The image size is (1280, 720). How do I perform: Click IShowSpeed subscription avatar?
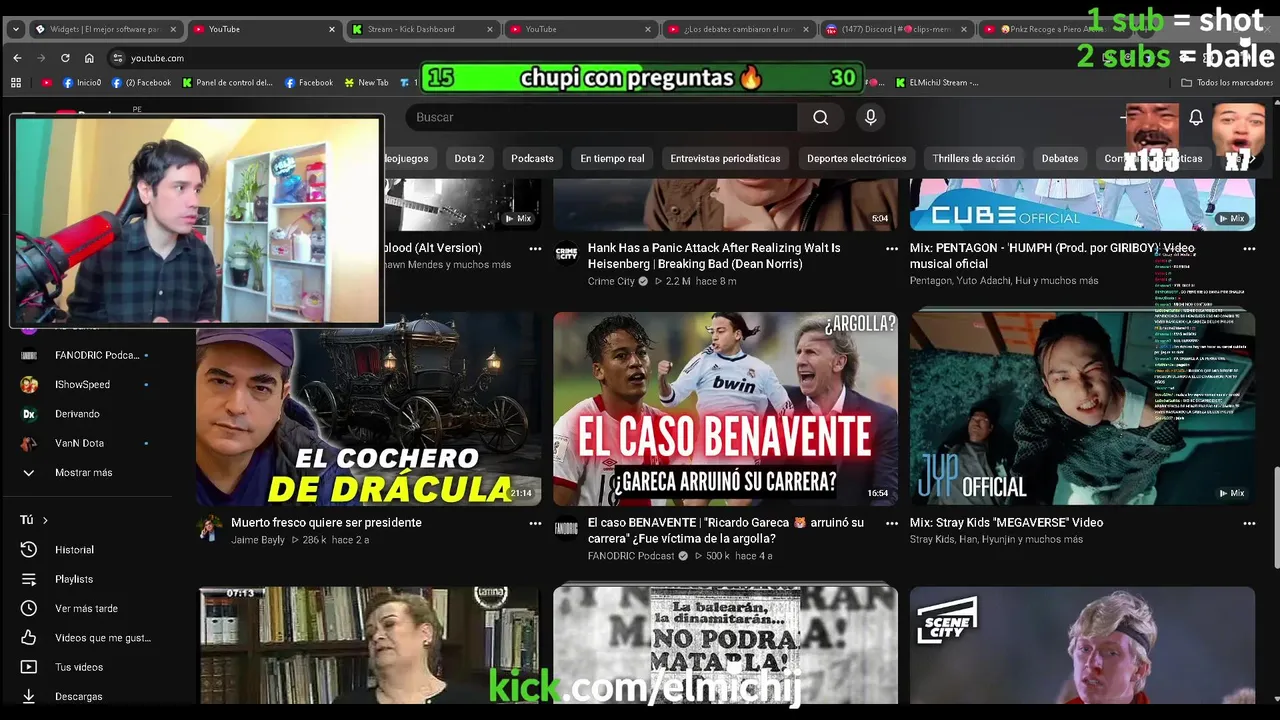(29, 385)
